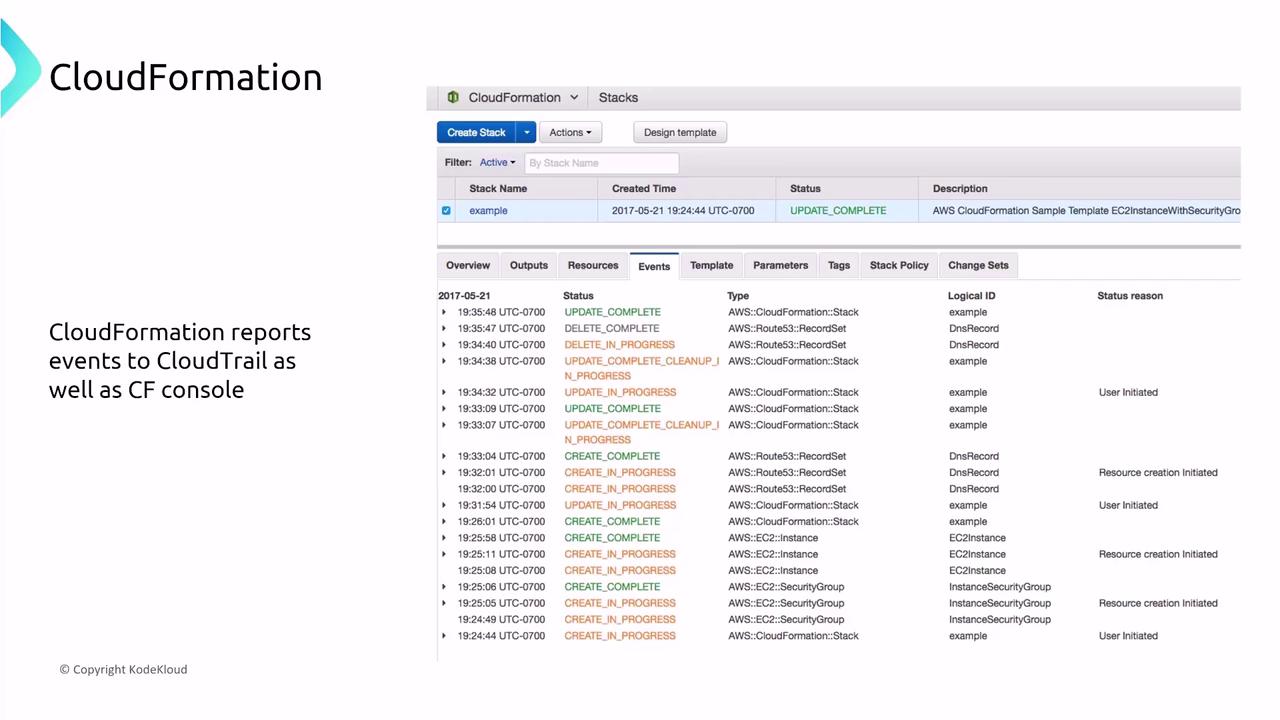
Task: Select the Events tab
Action: (x=654, y=266)
